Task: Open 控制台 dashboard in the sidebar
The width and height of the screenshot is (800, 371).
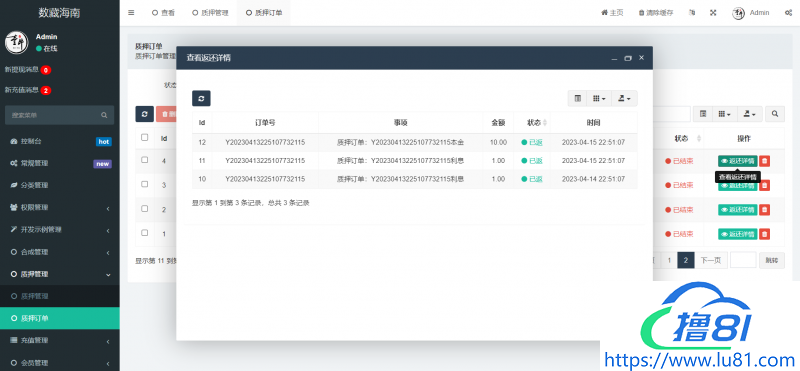Action: (60, 141)
